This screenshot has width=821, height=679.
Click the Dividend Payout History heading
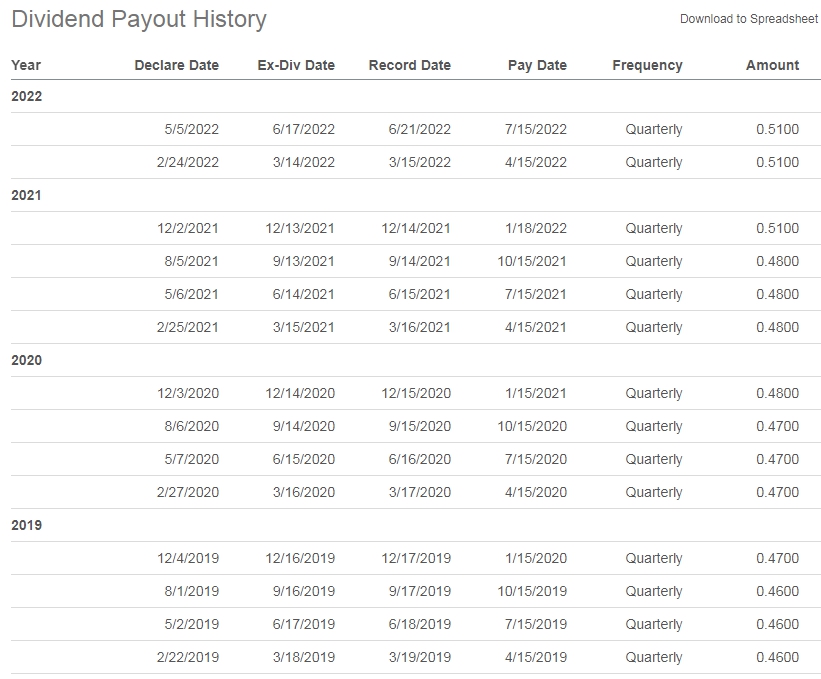[139, 19]
